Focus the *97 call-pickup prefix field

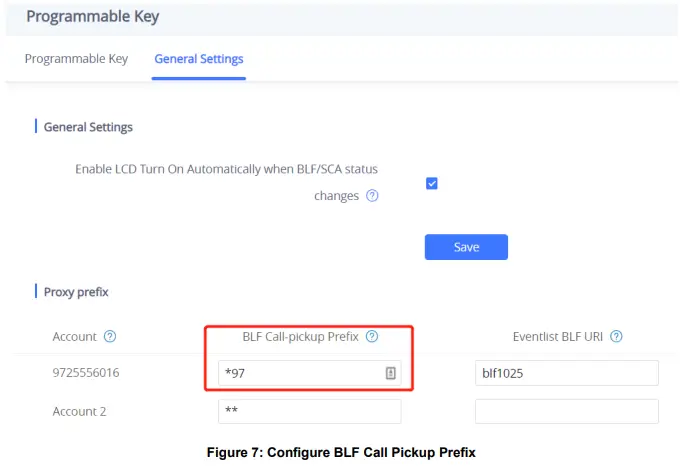click(x=300, y=373)
